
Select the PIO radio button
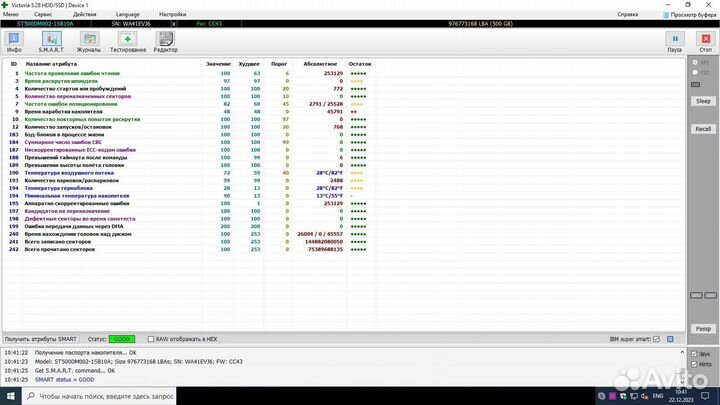(695, 73)
